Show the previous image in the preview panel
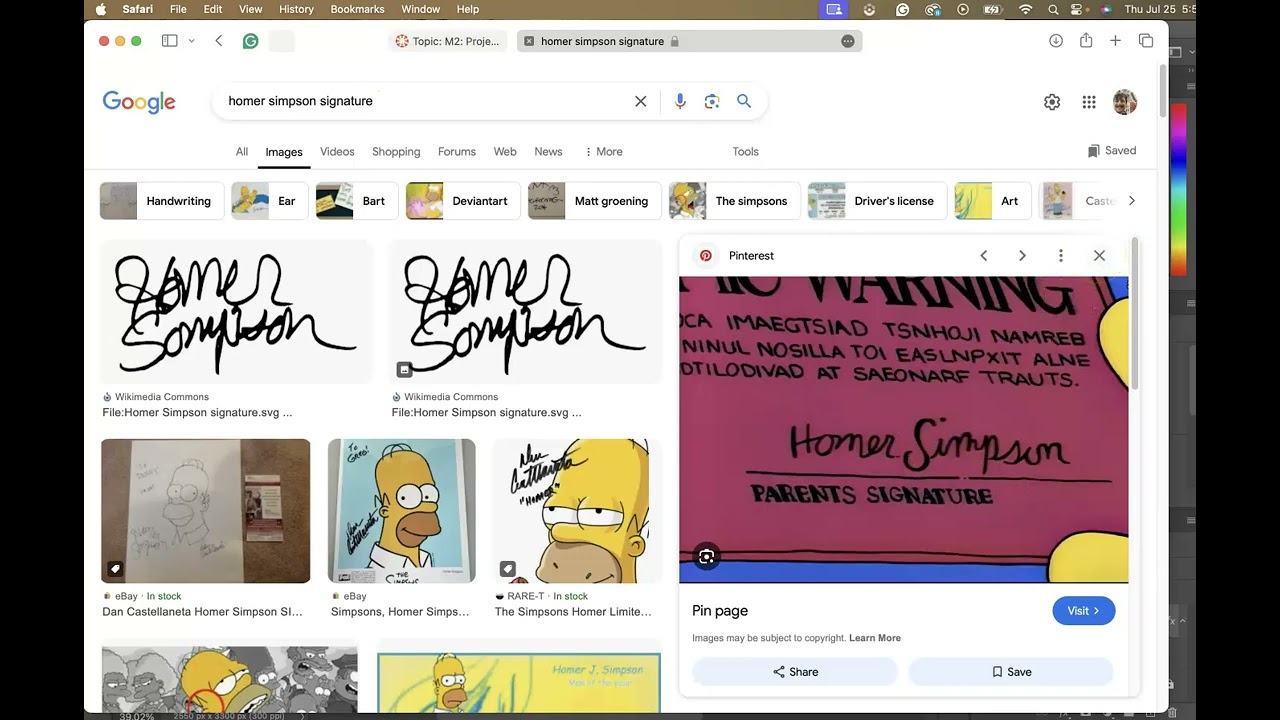Image resolution: width=1280 pixels, height=720 pixels. click(x=984, y=256)
